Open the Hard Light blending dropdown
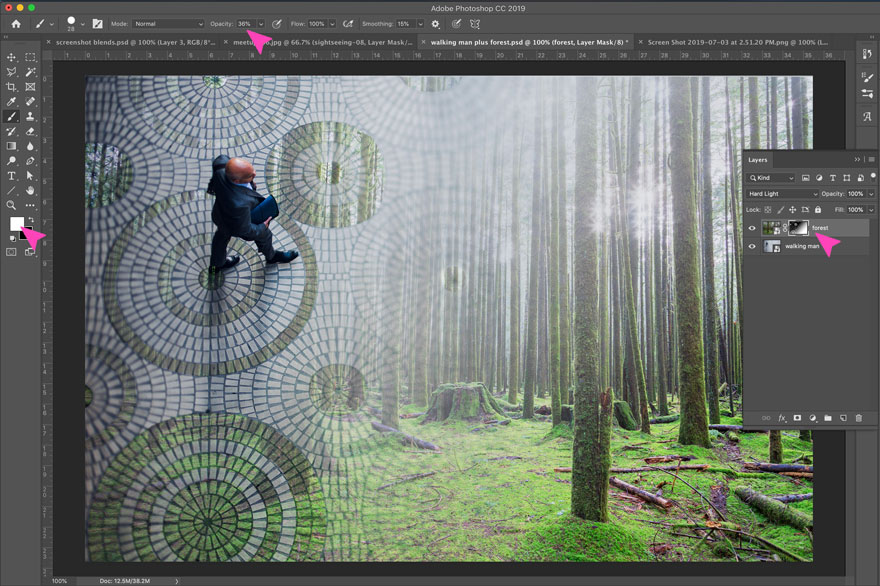The image size is (880, 586). [x=781, y=193]
